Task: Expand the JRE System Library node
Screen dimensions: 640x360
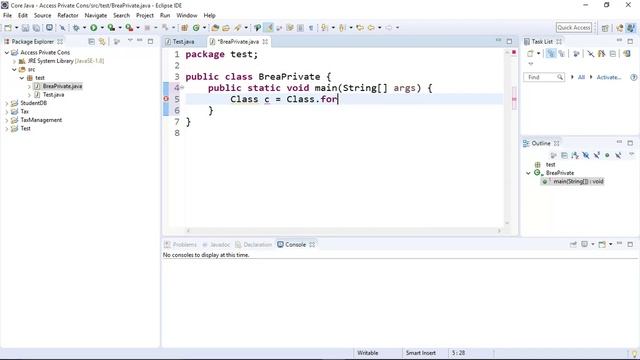Action: point(15,61)
